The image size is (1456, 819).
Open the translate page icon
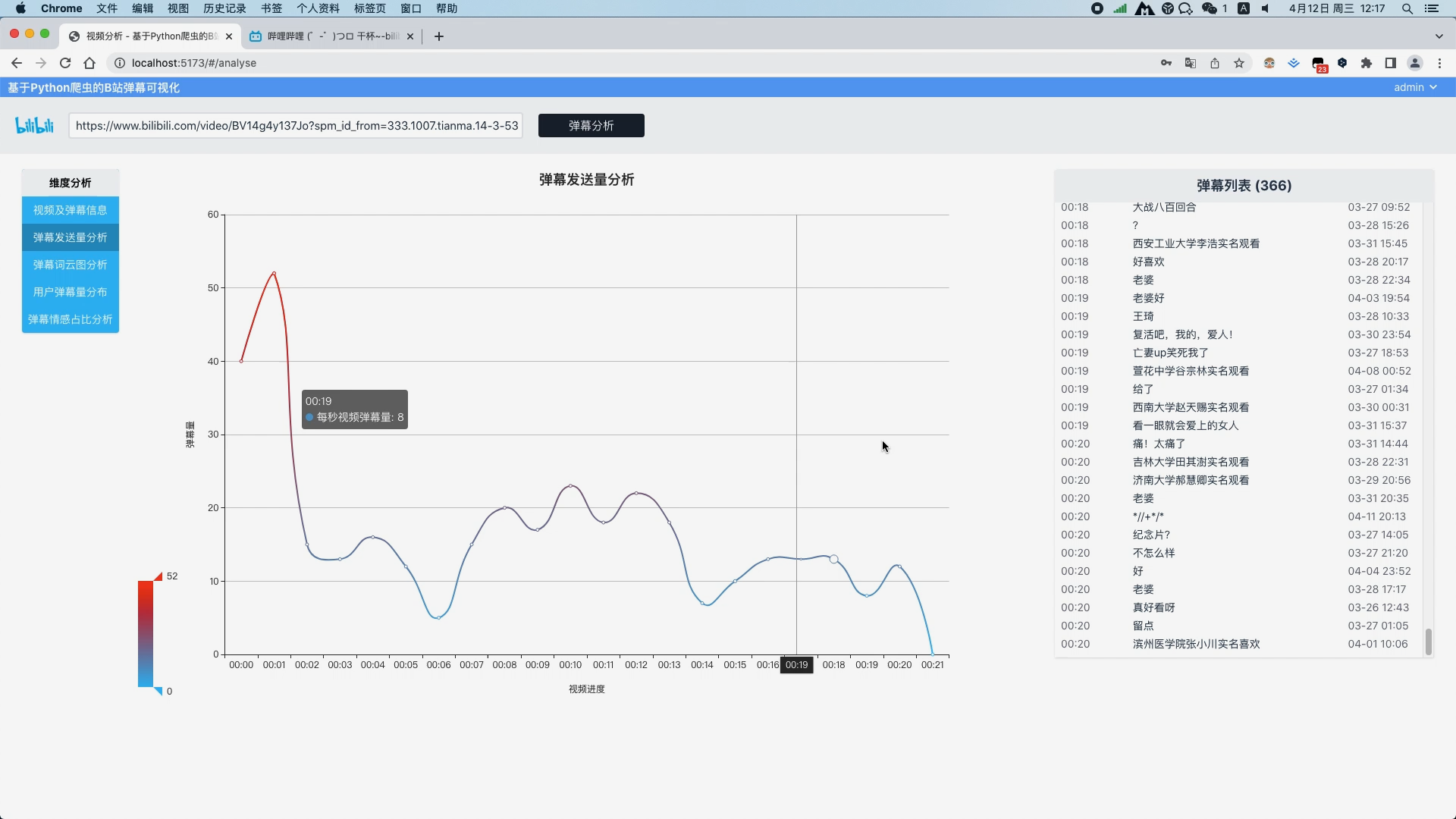tap(1191, 63)
